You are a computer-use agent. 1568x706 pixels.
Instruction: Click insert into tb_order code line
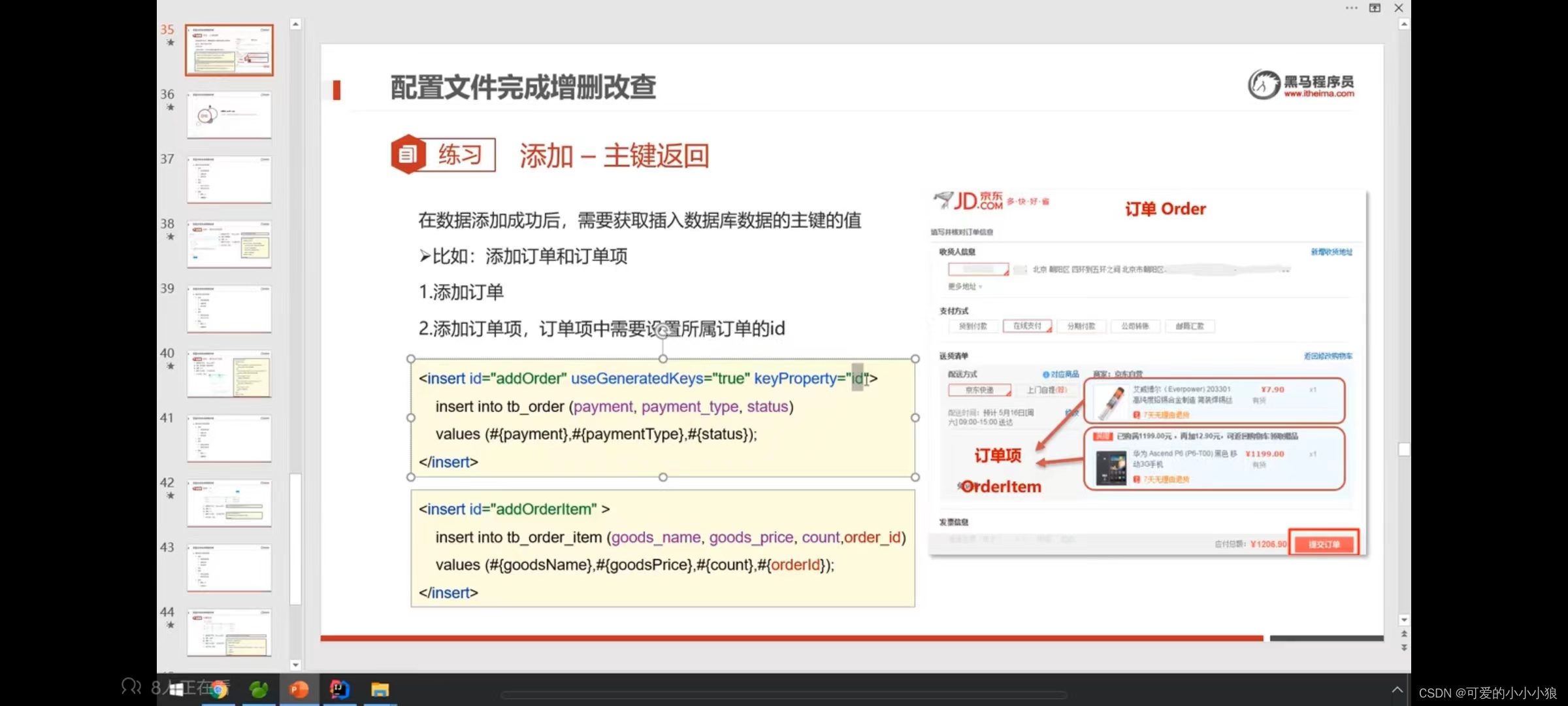pos(614,407)
